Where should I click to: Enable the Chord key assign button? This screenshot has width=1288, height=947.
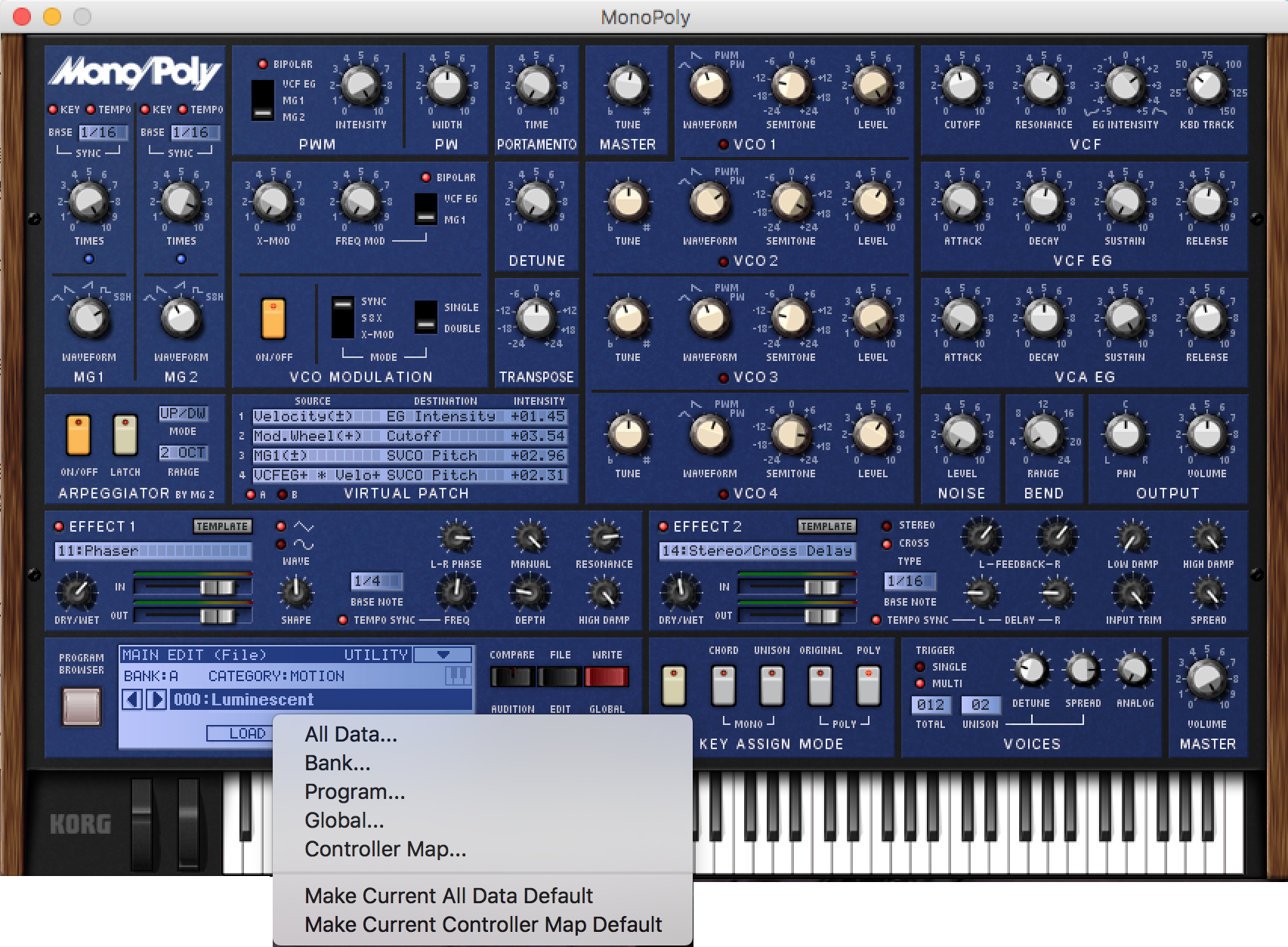(723, 686)
